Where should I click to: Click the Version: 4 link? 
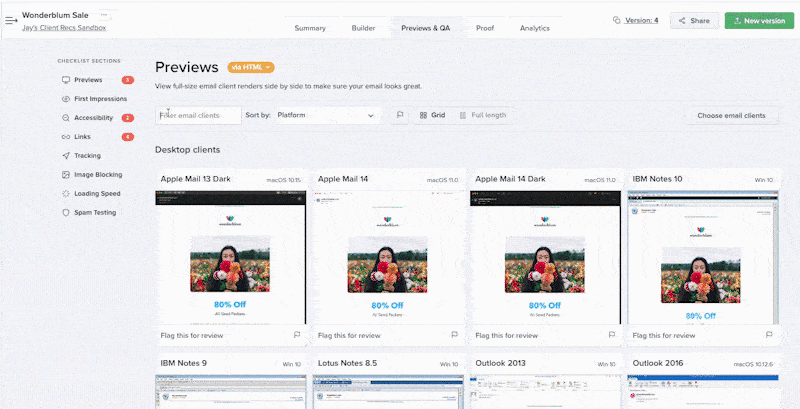[641, 20]
